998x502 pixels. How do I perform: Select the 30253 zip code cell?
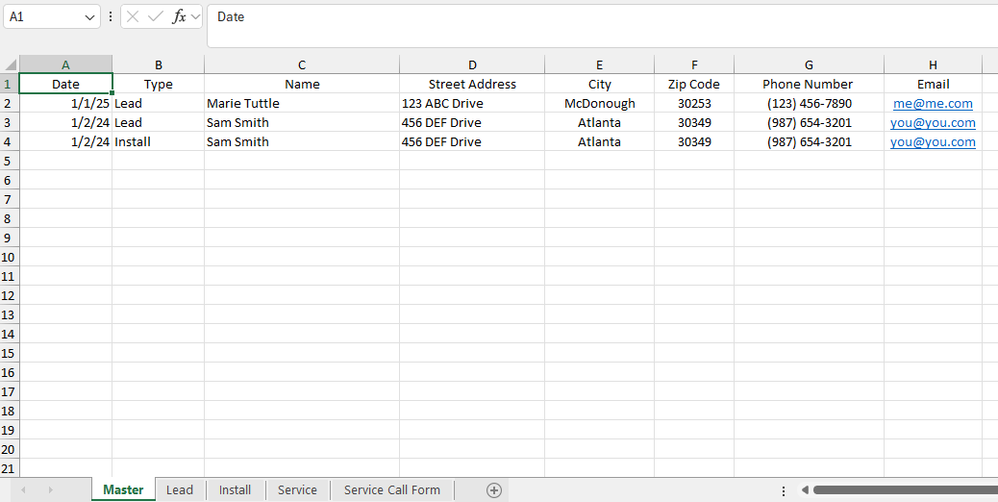pos(694,103)
